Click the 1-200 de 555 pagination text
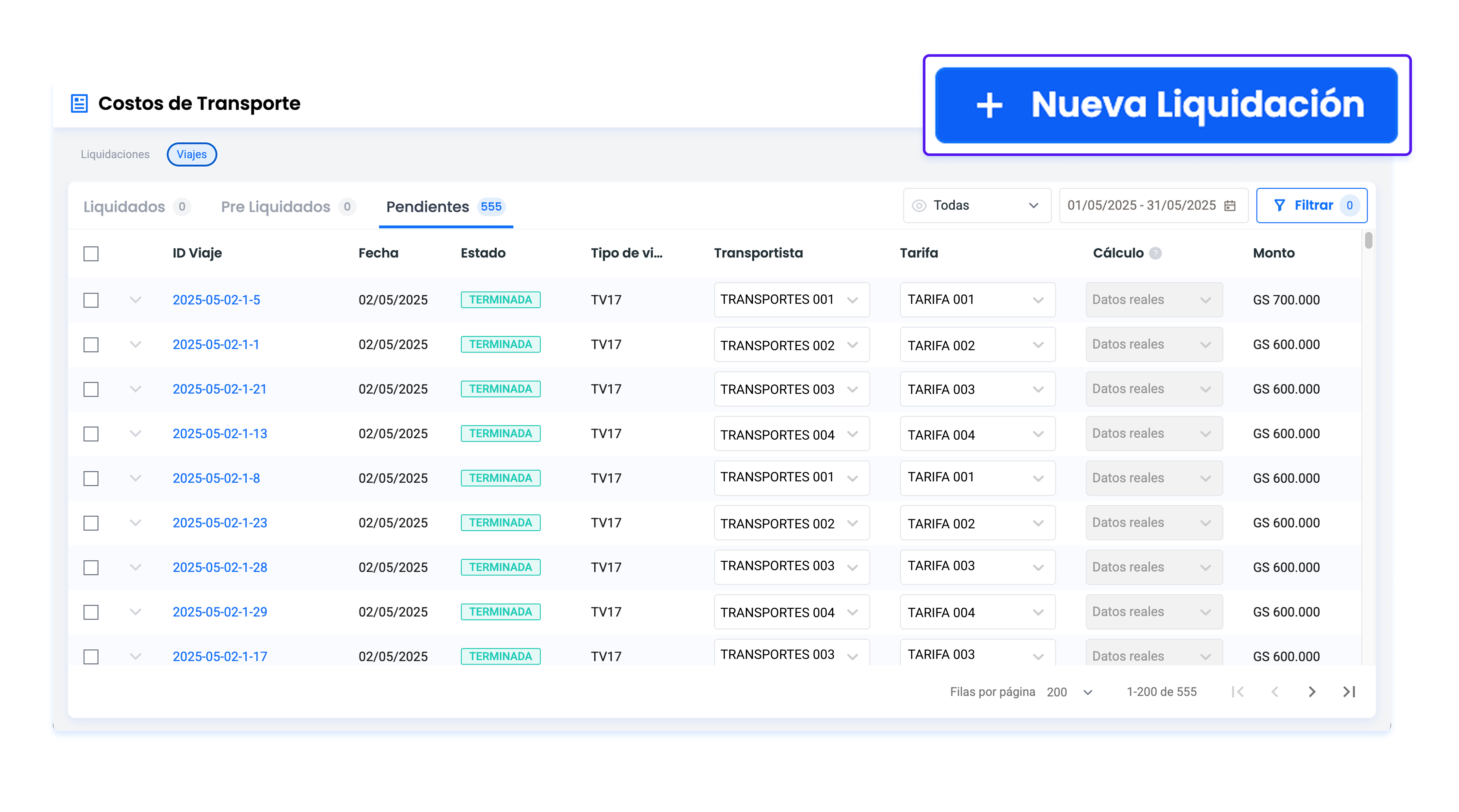Screen dimensions: 1459x812 [x=1162, y=692]
